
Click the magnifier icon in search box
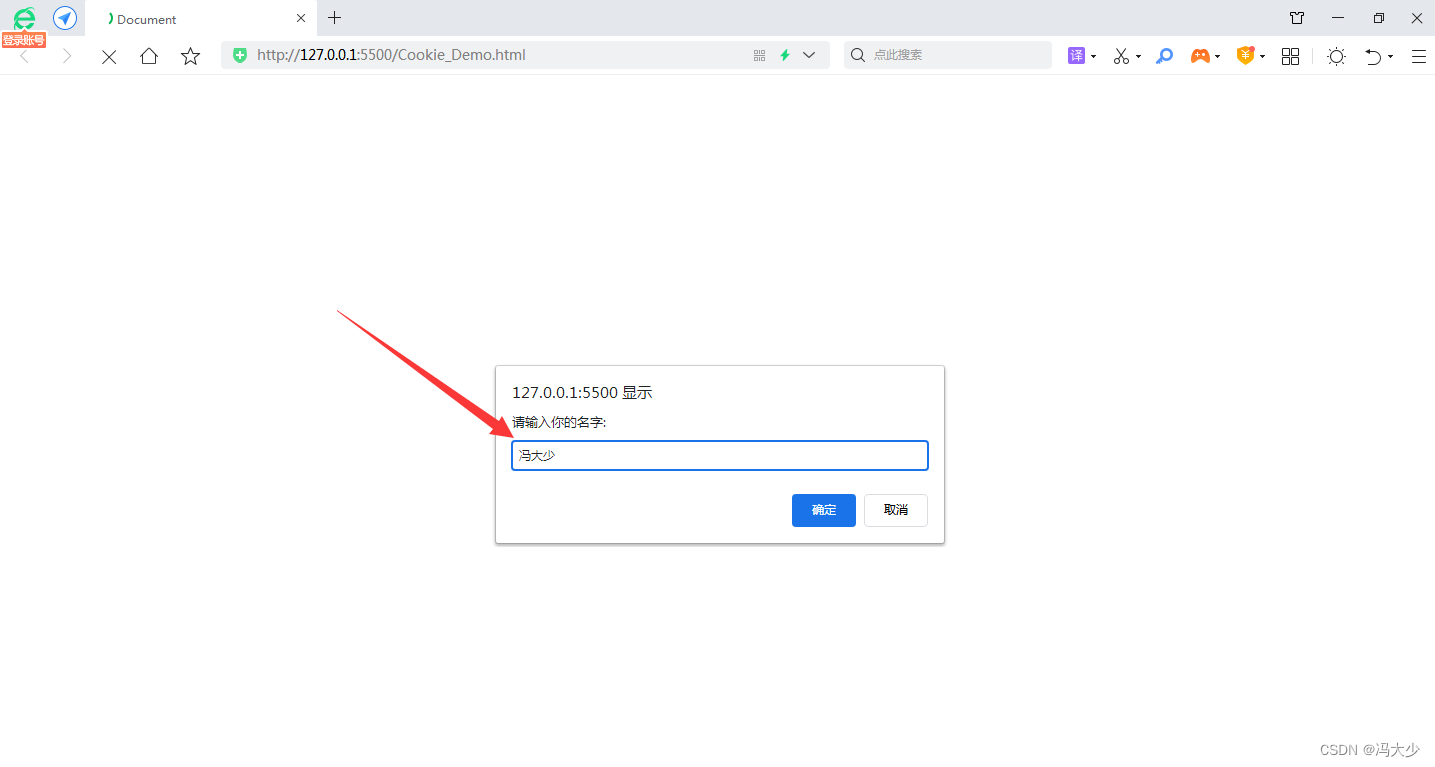[857, 55]
